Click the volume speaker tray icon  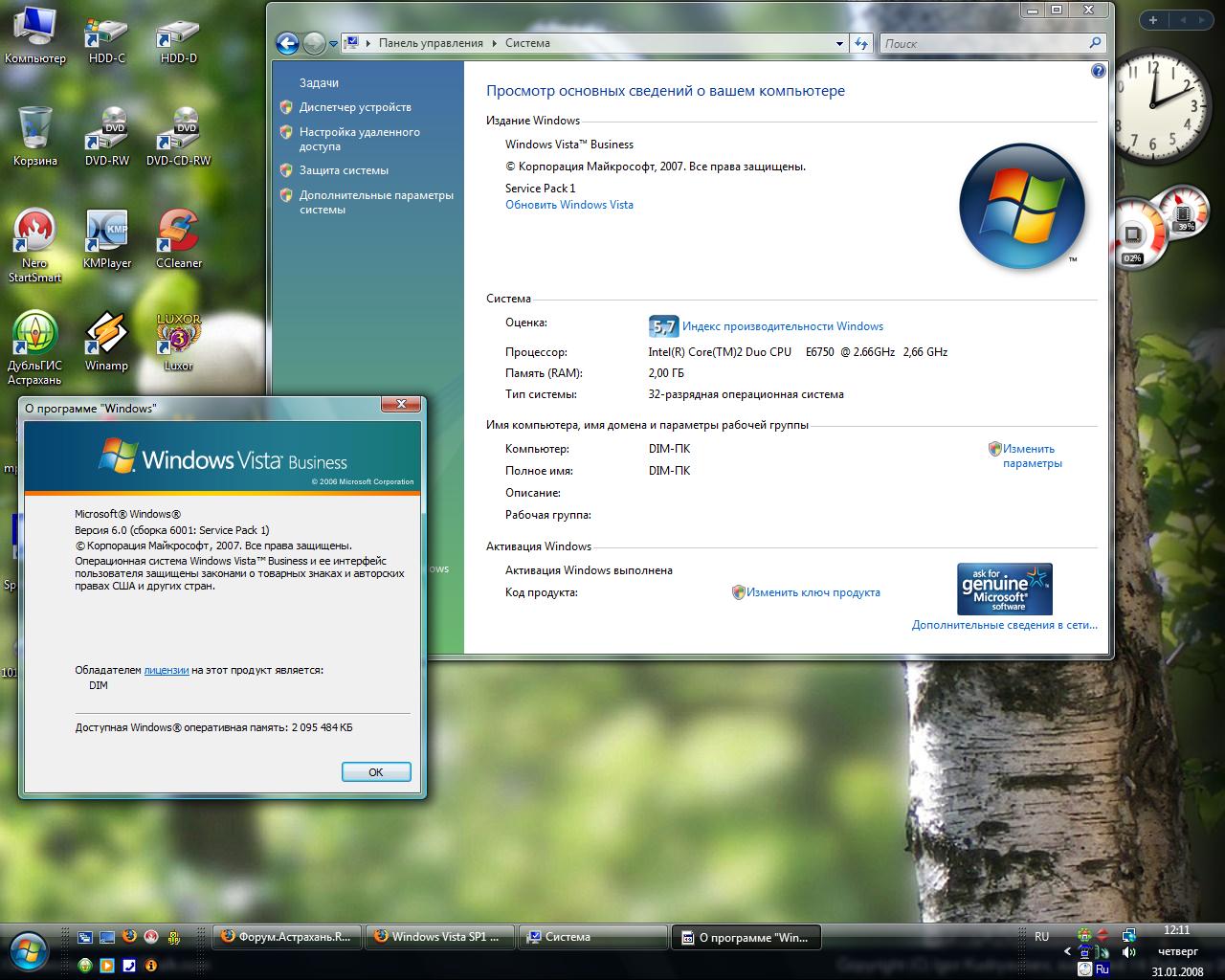pyautogui.click(x=1129, y=952)
